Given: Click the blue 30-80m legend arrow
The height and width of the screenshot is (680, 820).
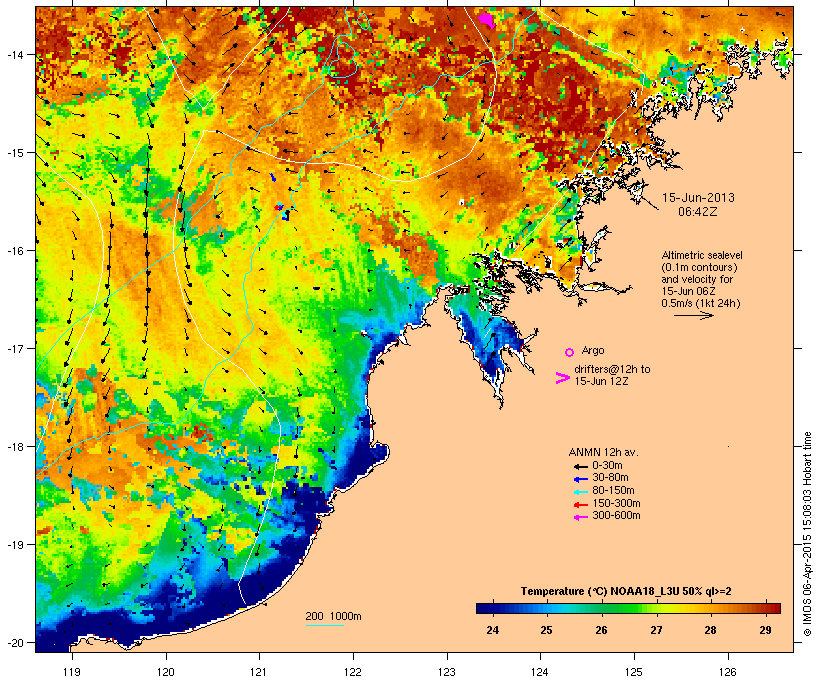Looking at the screenshot, I should [x=580, y=479].
